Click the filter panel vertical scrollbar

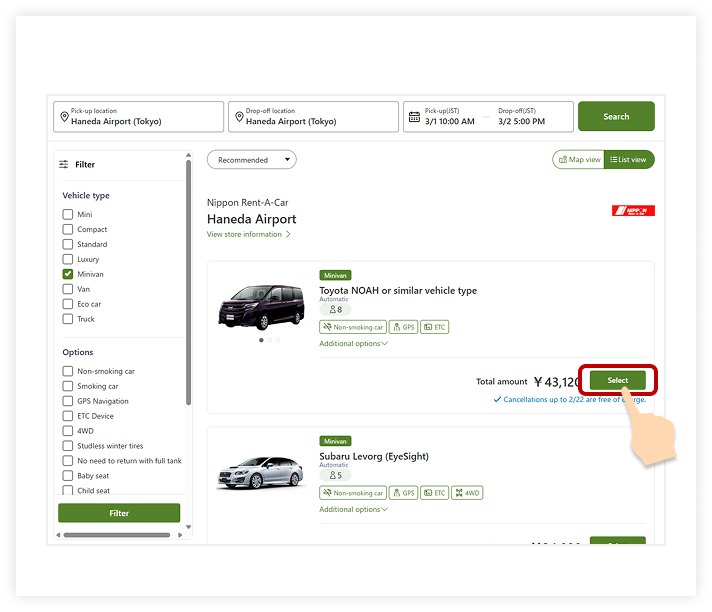188,282
